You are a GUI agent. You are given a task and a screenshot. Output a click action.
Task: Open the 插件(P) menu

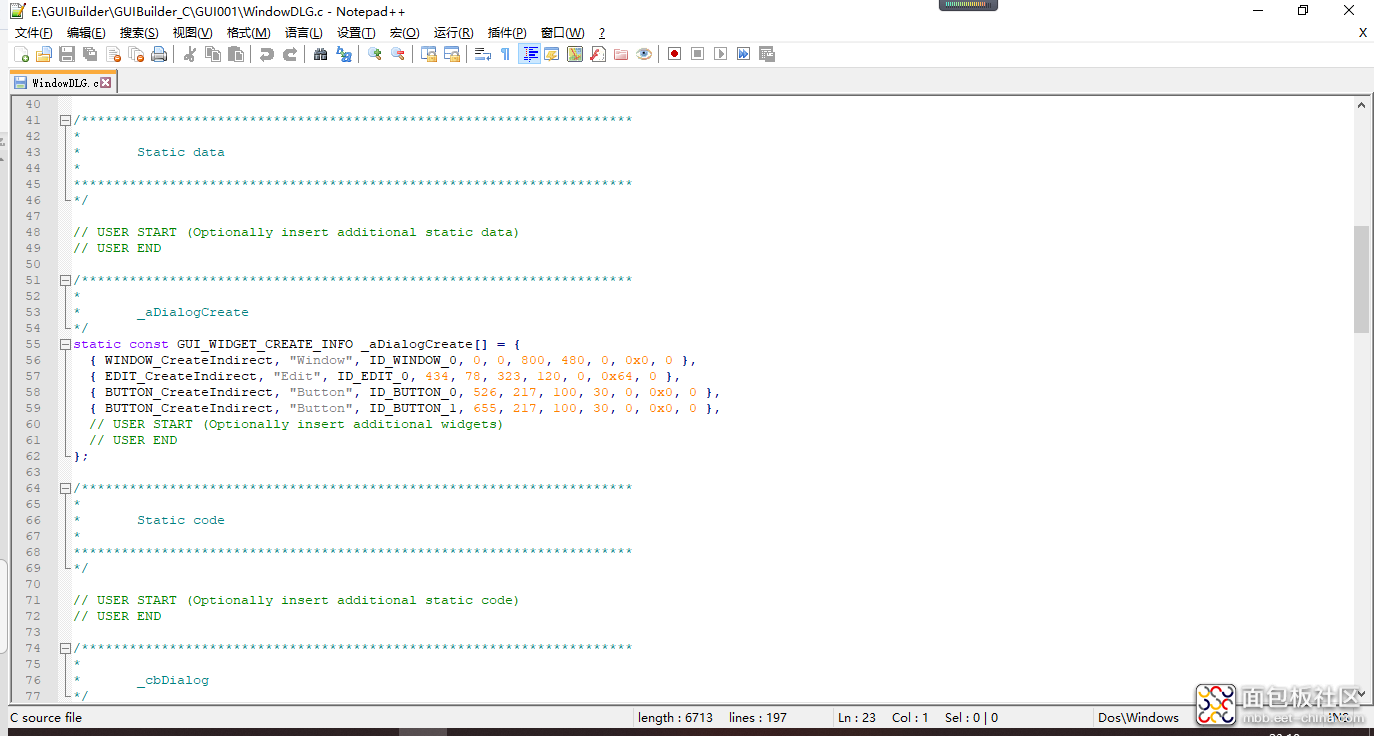507,33
